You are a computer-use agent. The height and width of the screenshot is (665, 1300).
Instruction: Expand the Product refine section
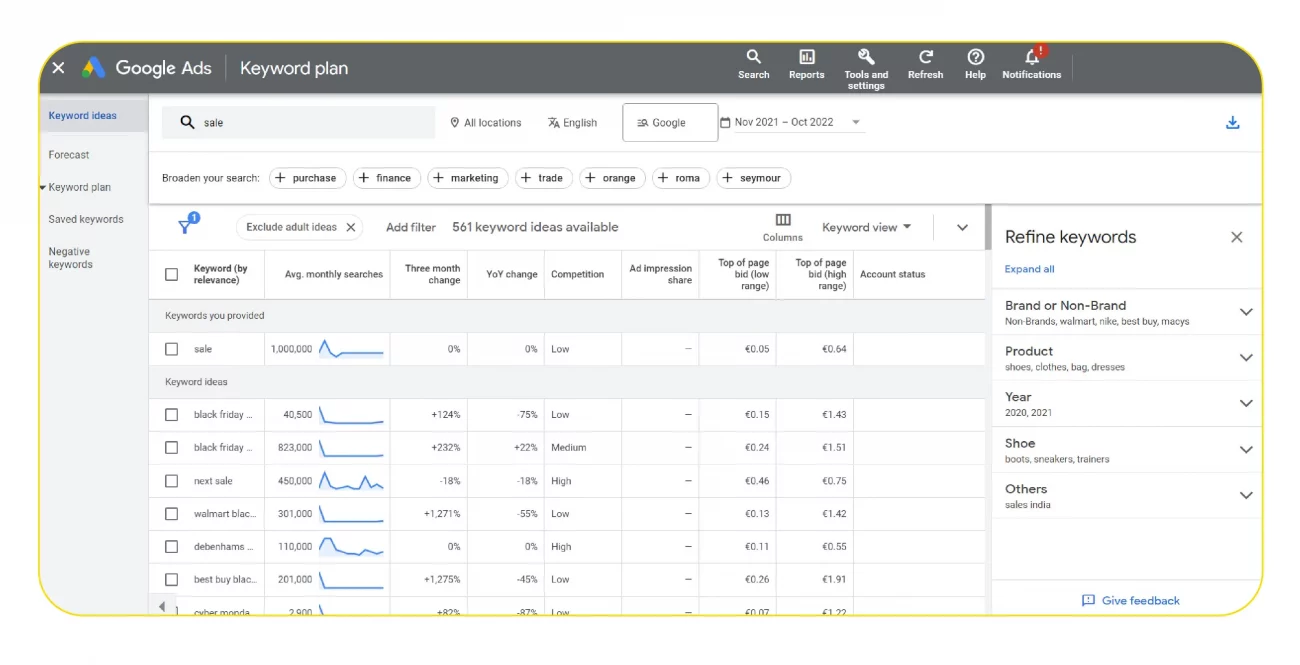click(1246, 358)
